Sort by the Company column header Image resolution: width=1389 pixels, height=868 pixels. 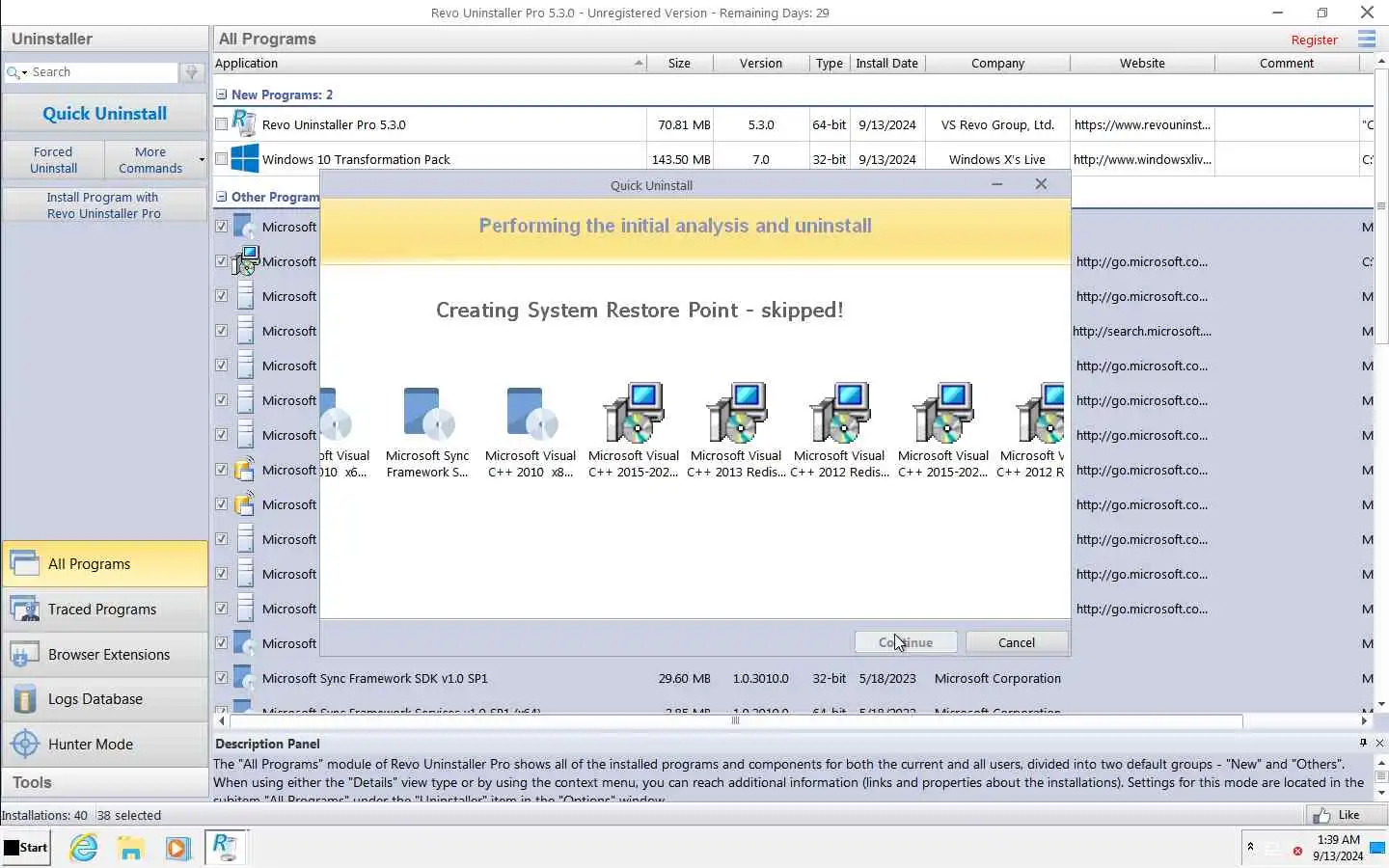pos(997,63)
